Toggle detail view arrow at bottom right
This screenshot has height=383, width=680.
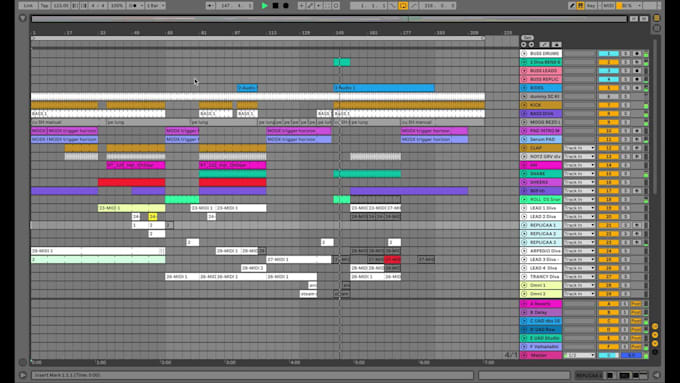point(657,375)
